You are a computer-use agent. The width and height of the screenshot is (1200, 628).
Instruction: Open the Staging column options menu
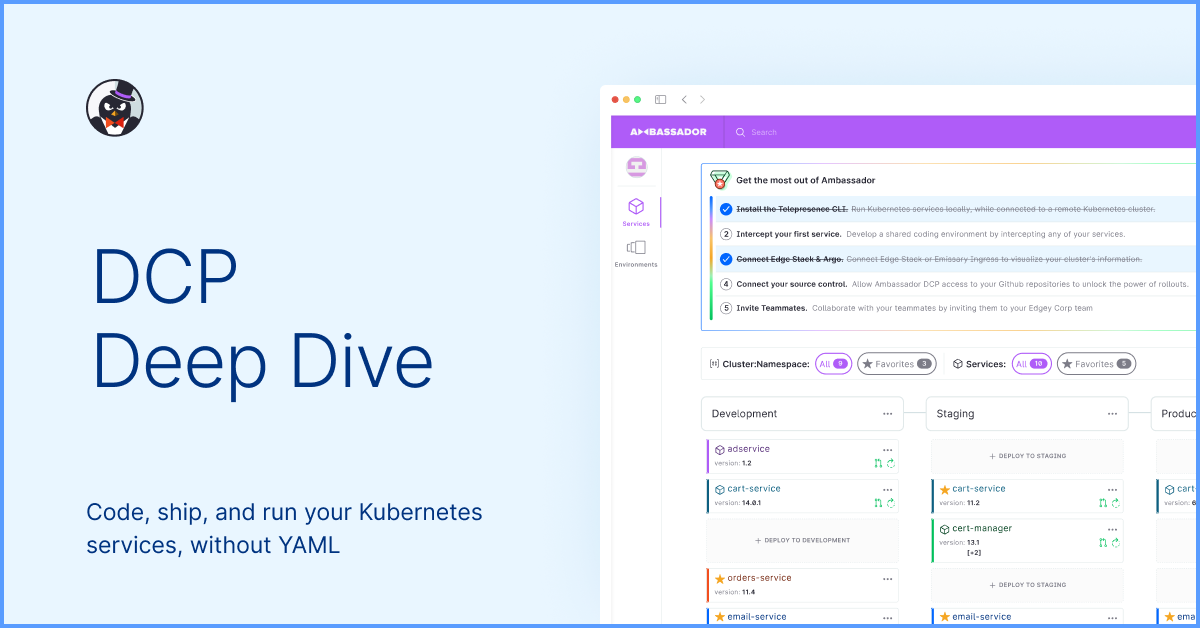[x=1112, y=413]
